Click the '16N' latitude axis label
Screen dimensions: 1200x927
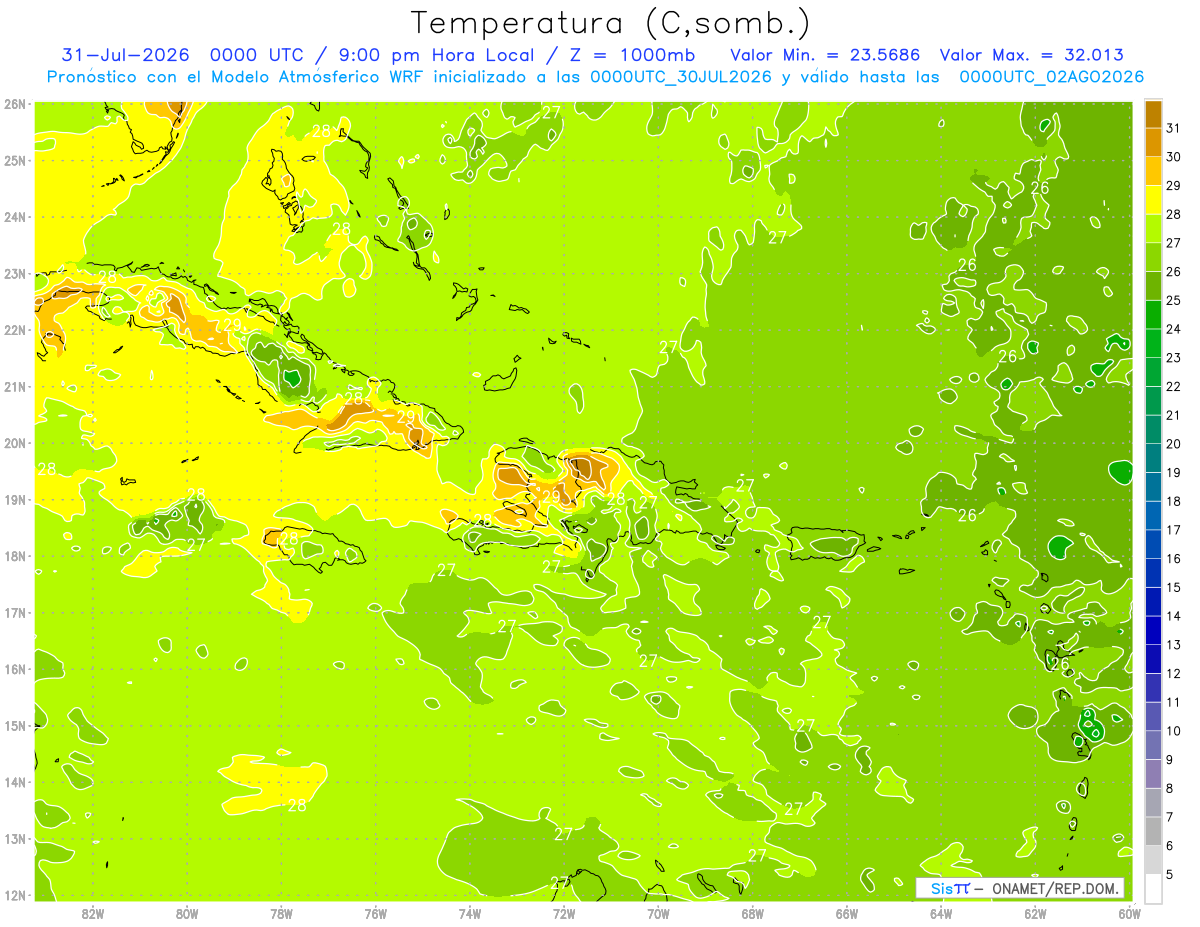tap(14, 669)
